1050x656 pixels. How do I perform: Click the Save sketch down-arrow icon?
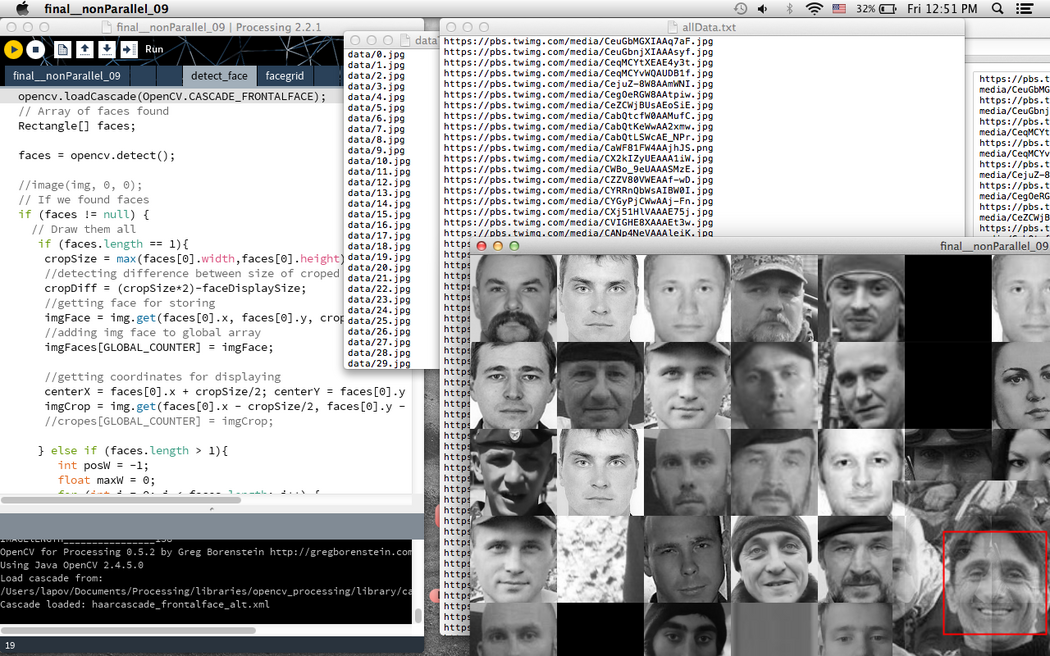pos(106,49)
